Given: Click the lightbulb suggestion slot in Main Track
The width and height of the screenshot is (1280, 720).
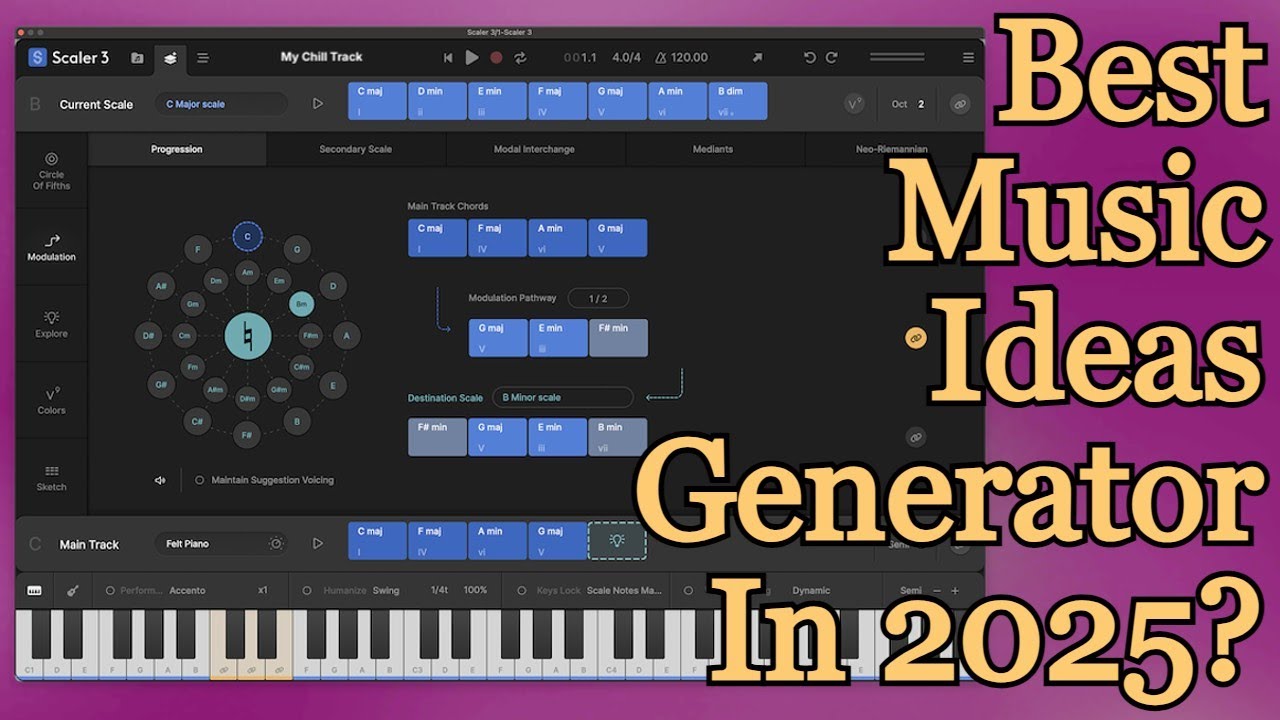Looking at the screenshot, I should click(x=617, y=540).
